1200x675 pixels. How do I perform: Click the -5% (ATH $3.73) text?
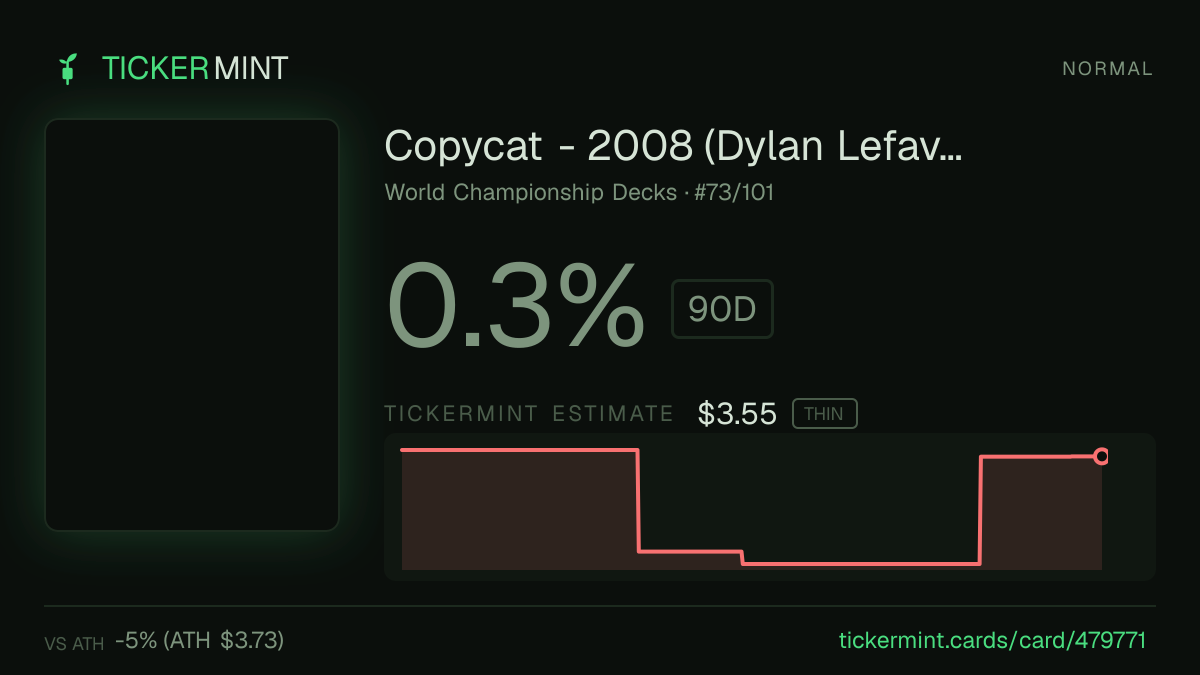click(199, 641)
